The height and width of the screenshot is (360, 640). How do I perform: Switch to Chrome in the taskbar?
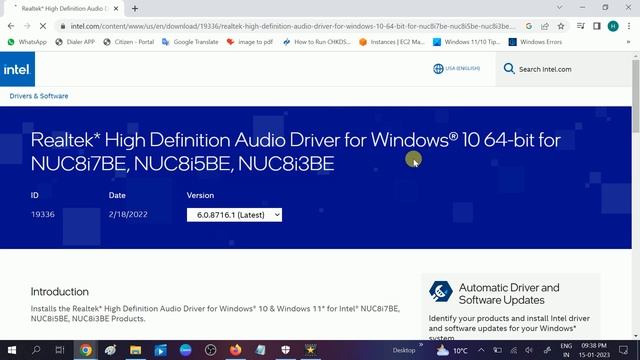pyautogui.click(x=86, y=350)
